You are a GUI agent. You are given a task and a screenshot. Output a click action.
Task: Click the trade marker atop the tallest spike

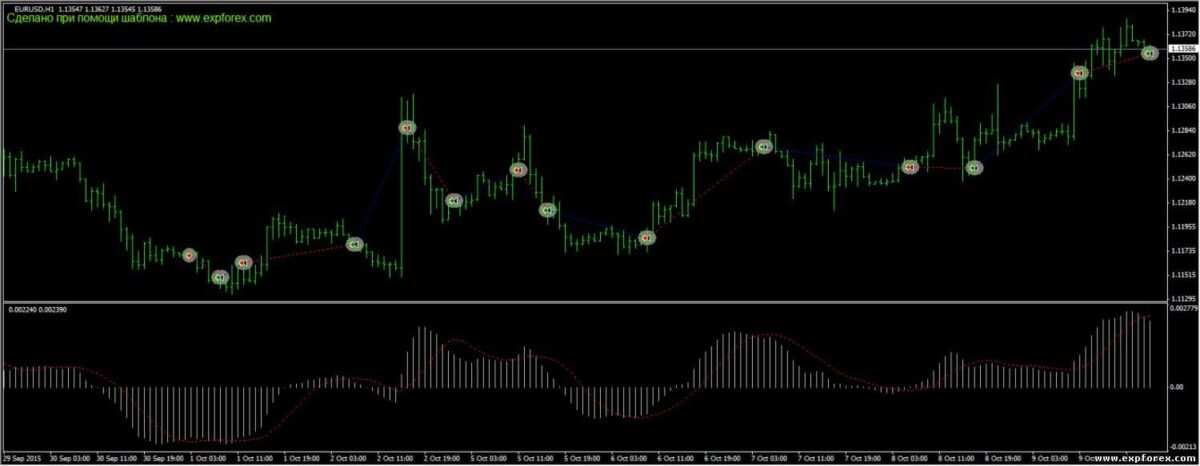[x=407, y=128]
